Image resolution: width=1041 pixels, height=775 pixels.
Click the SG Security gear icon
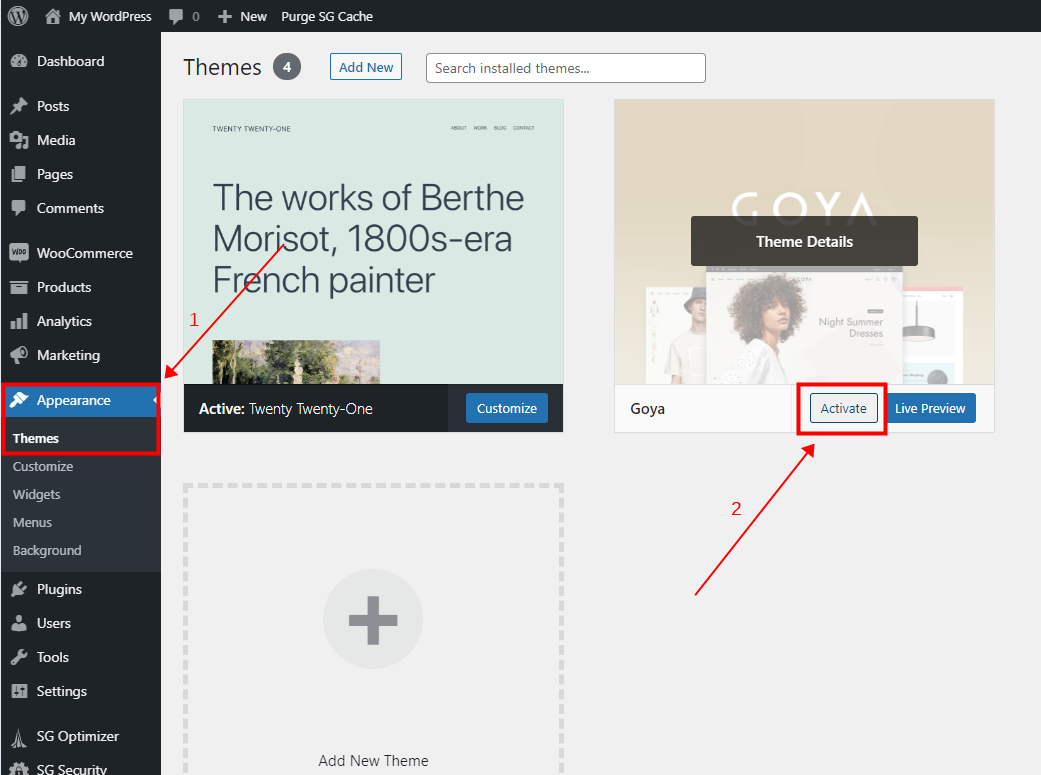point(19,769)
